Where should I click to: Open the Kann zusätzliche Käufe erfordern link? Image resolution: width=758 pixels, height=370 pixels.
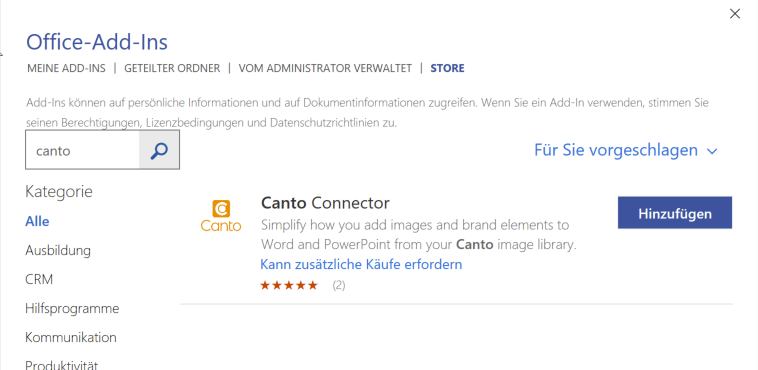[x=361, y=264]
